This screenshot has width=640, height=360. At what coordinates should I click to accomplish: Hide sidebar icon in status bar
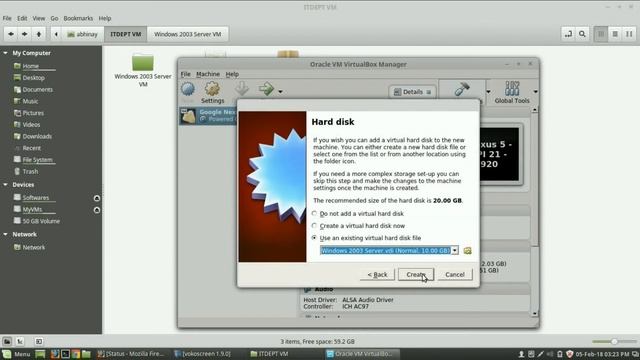(x=39, y=341)
